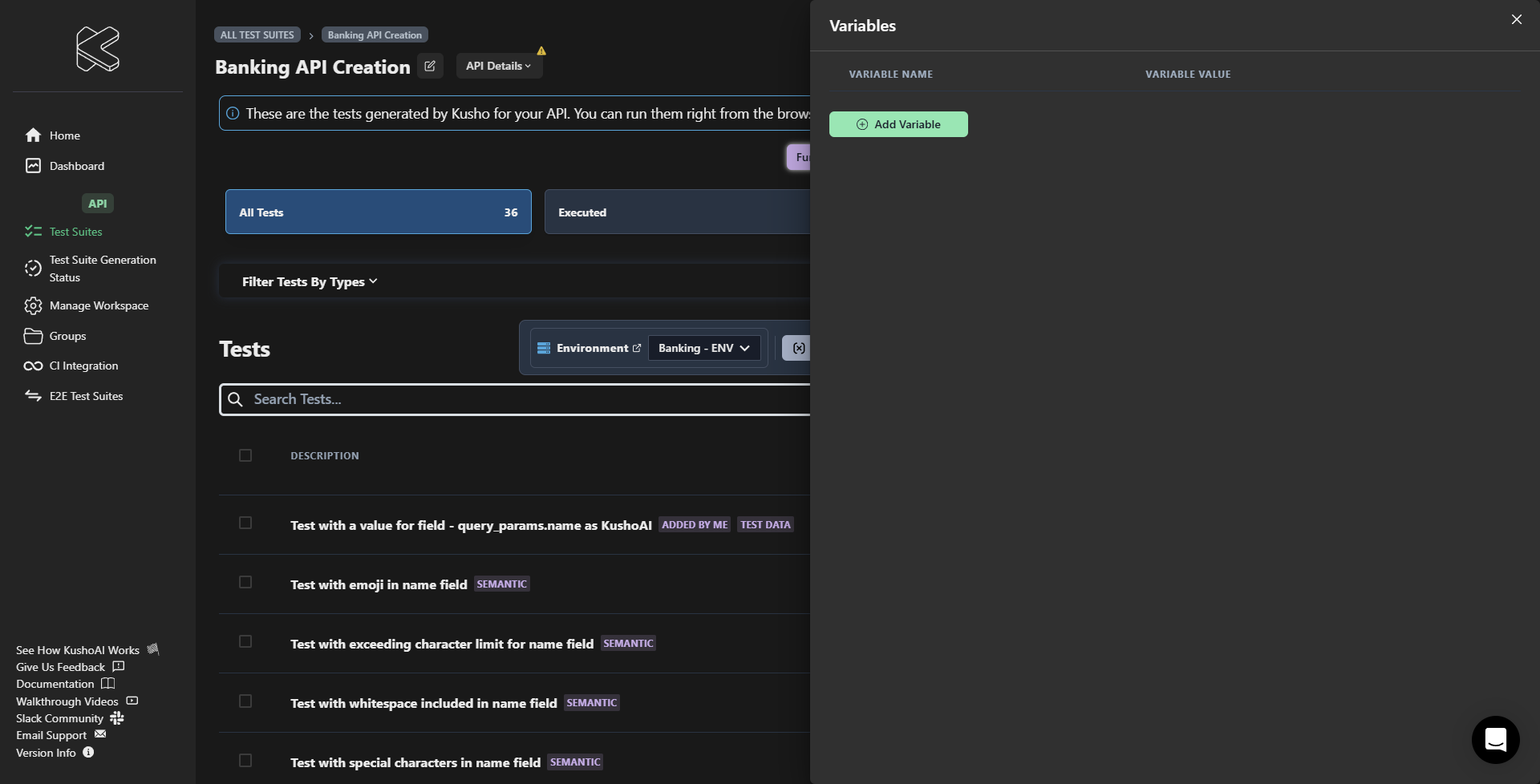Click the TEST DATA tag

[x=765, y=524]
